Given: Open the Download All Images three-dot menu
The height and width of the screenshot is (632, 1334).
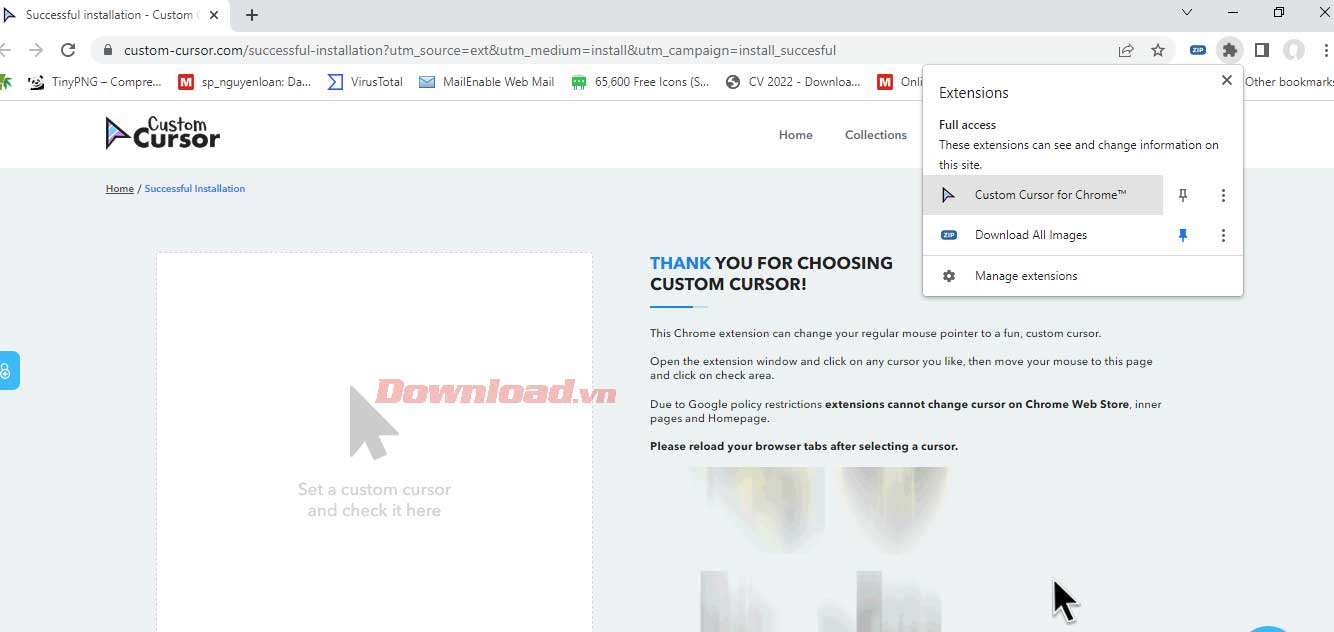Looking at the screenshot, I should click(x=1223, y=234).
